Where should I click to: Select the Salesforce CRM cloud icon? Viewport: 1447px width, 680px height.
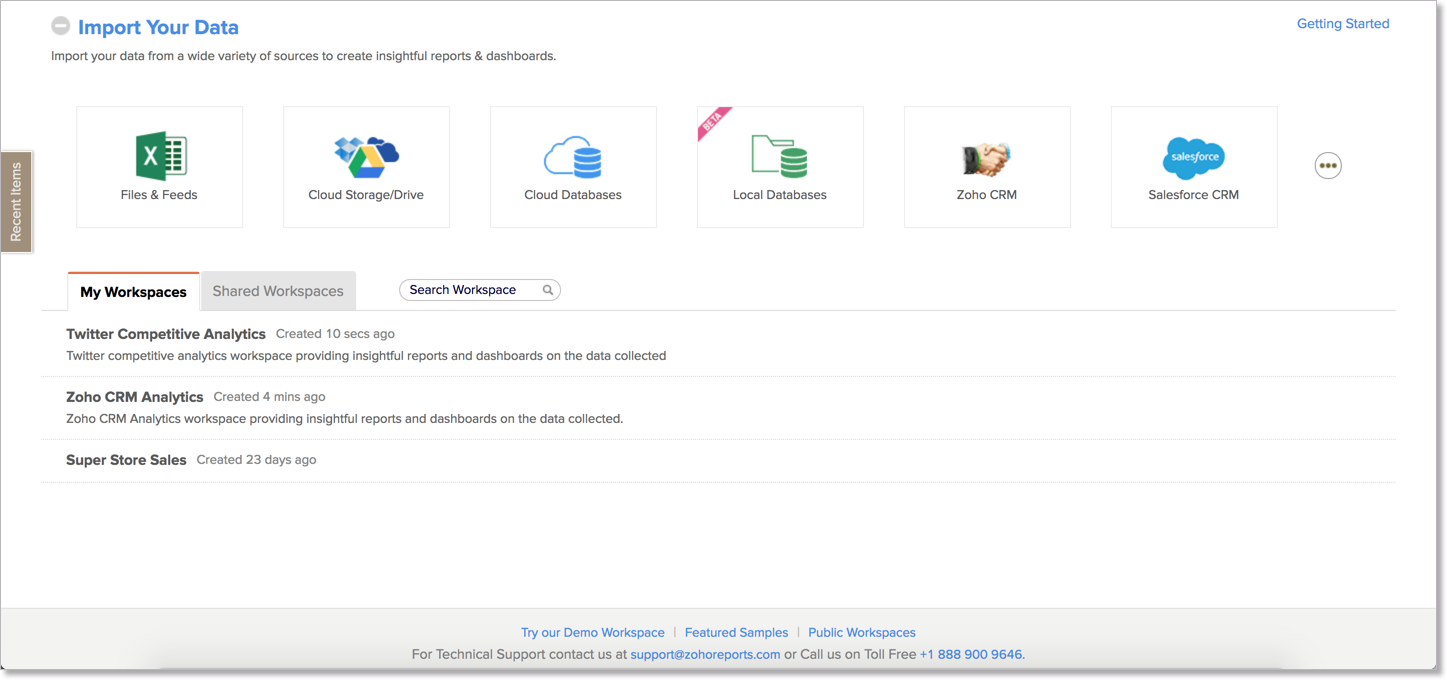[x=1193, y=157]
